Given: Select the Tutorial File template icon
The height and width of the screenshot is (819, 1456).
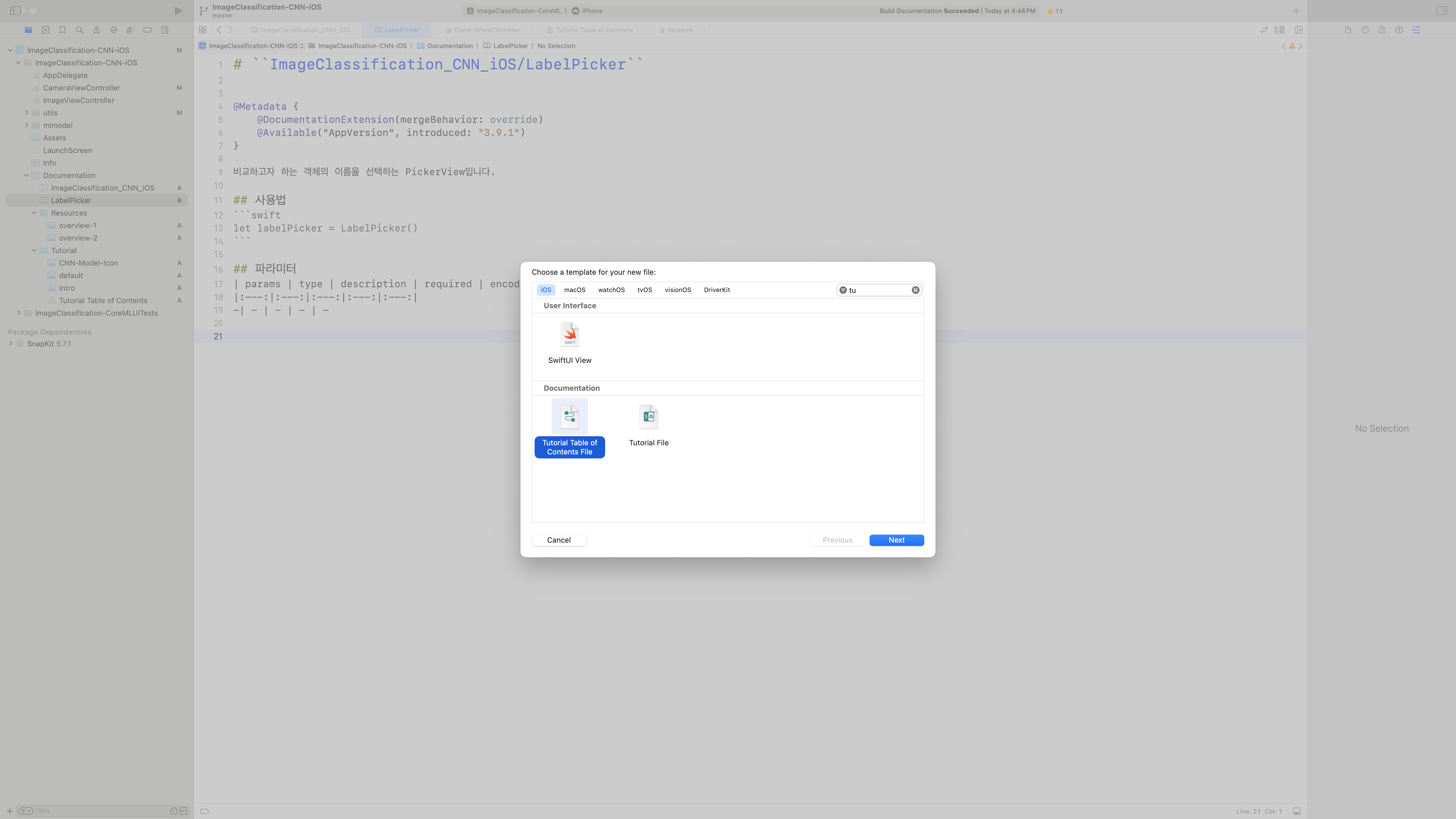Looking at the screenshot, I should click(648, 417).
